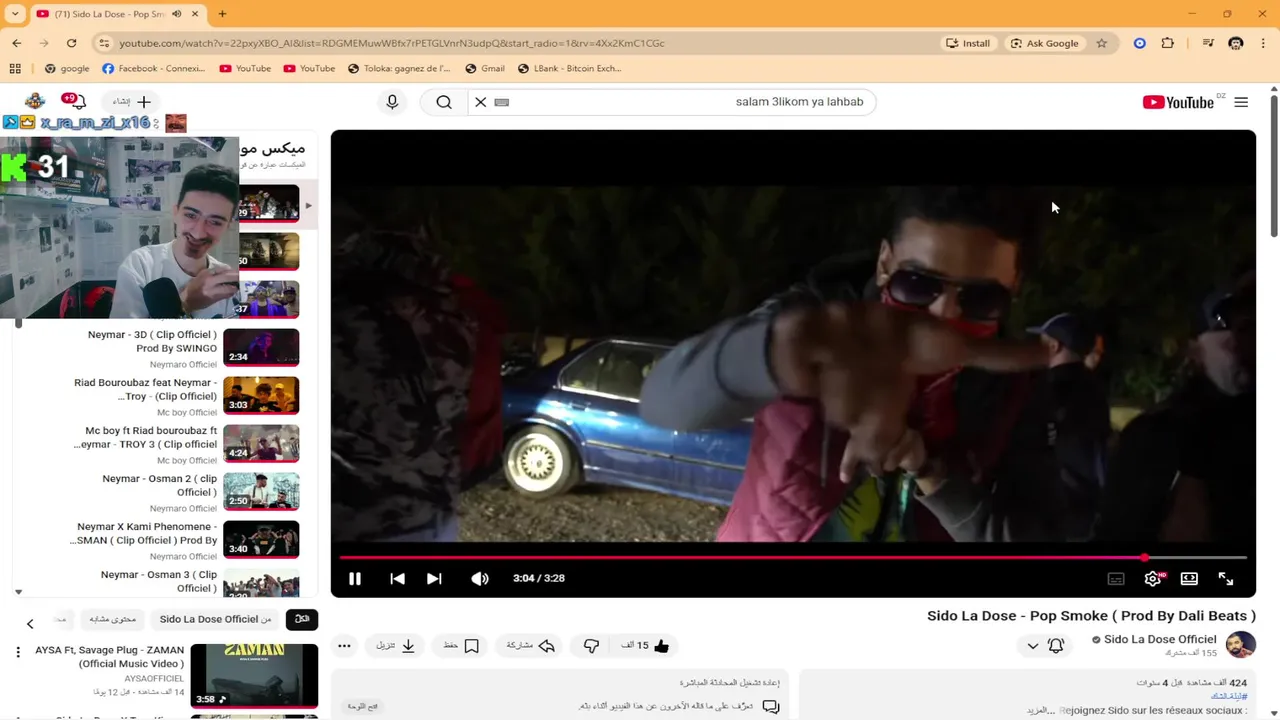Open AYSA Ft, Savage Plug - ZAMAN

coord(110,657)
